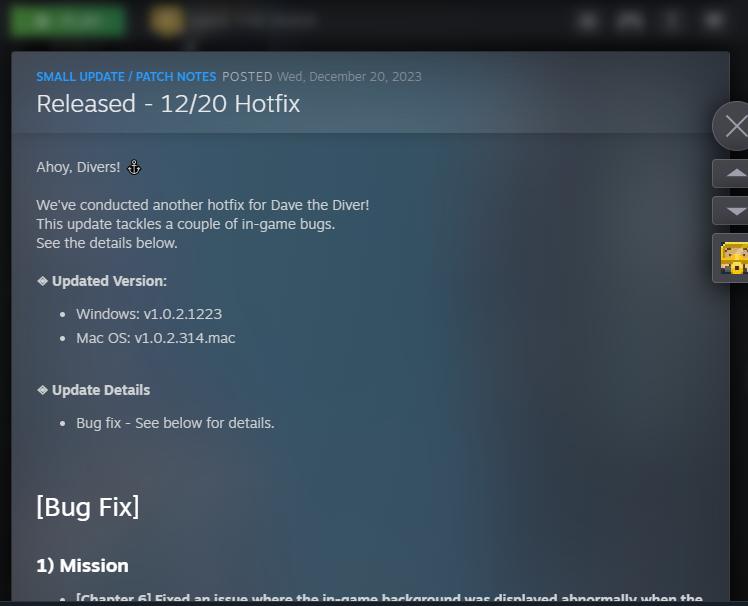
Task: Open Dave the Diver game thumbnail
Action: coord(731,258)
